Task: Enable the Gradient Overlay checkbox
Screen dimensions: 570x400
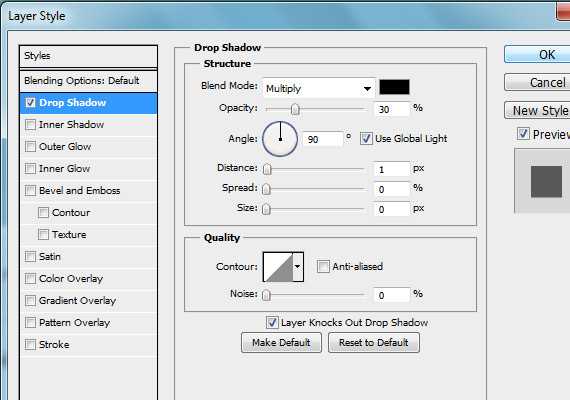Action: pos(31,300)
